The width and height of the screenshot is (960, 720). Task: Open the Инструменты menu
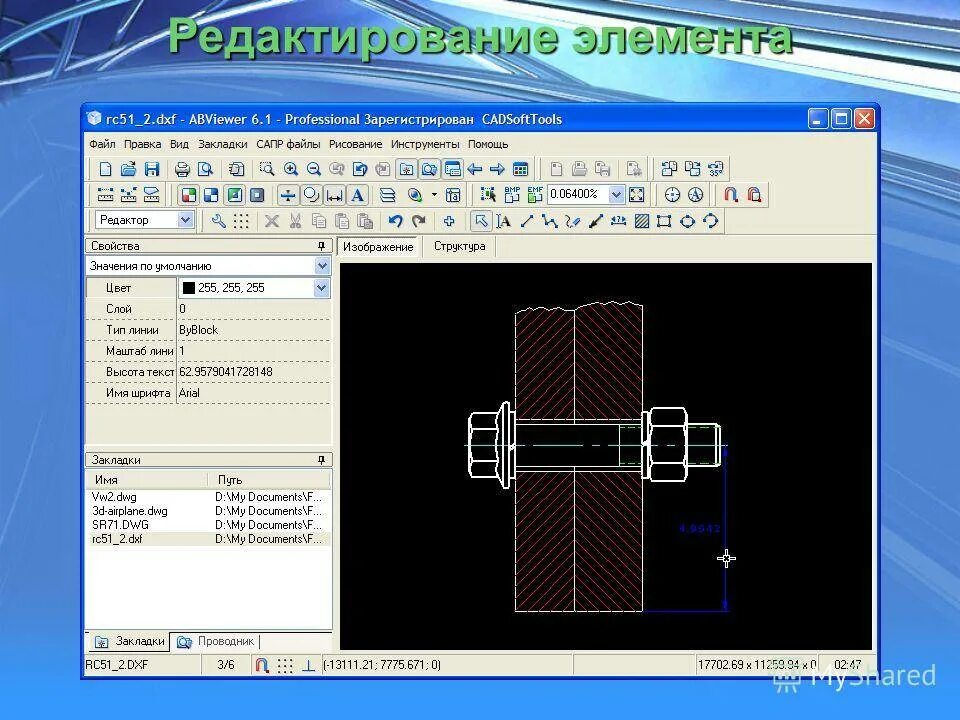click(x=426, y=144)
